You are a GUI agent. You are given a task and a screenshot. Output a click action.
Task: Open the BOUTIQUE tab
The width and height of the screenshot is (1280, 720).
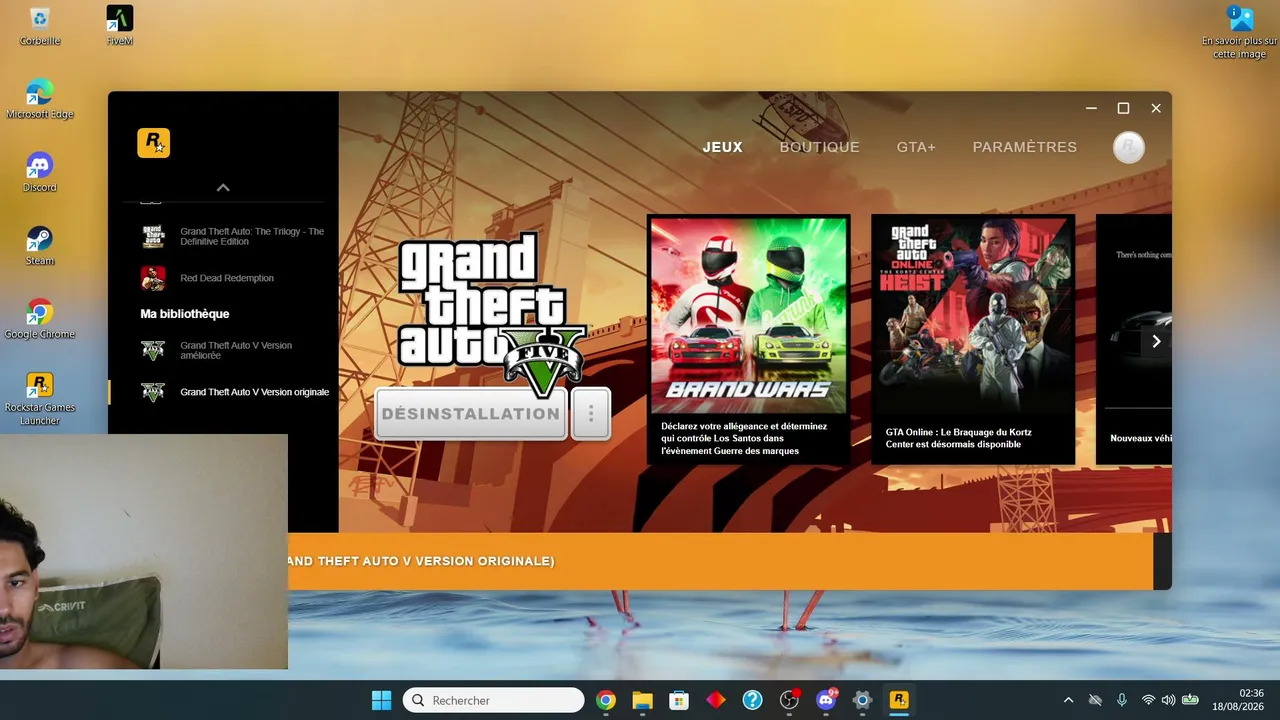click(x=819, y=147)
